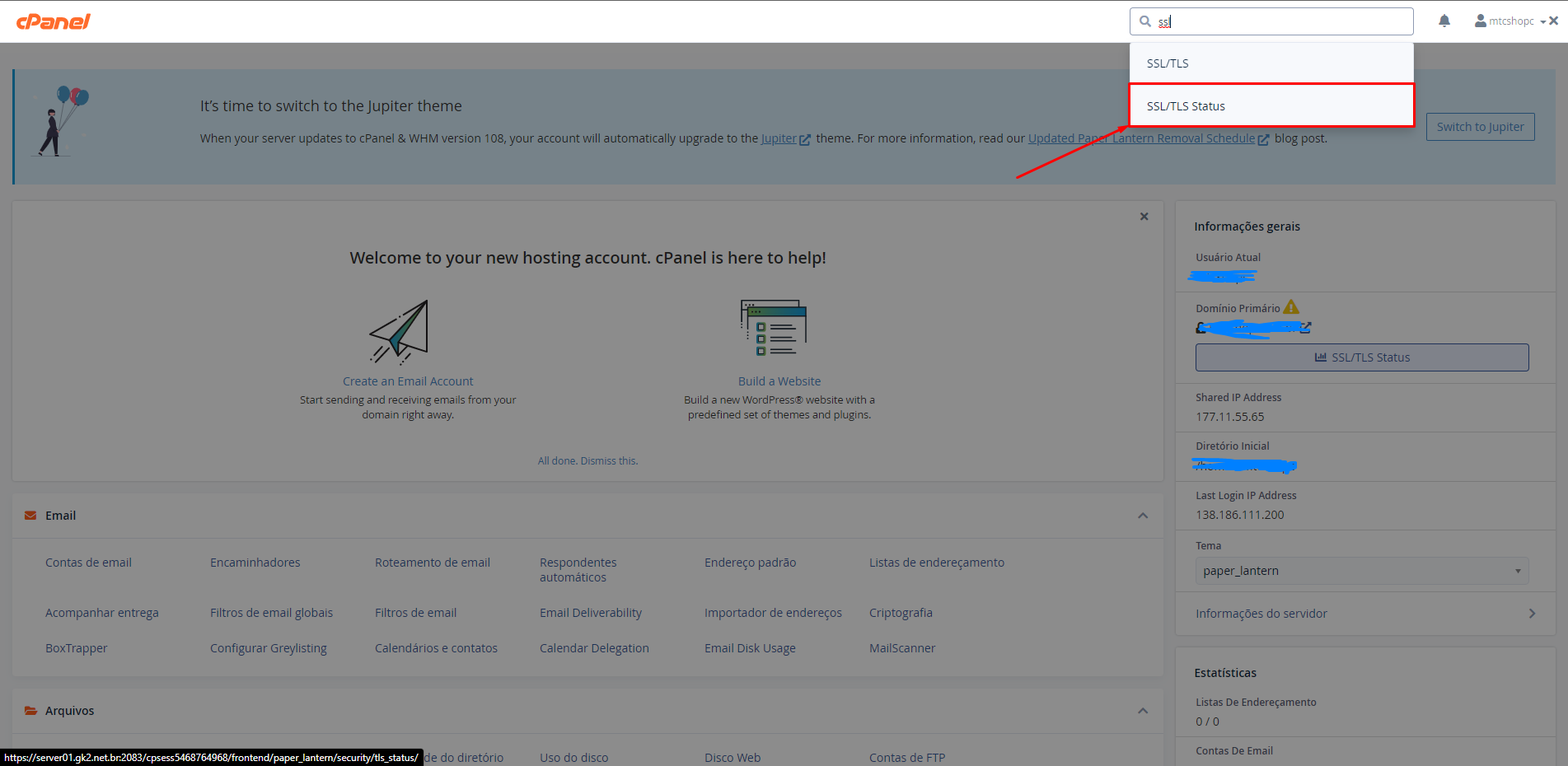Open Email Deliverability
The height and width of the screenshot is (766, 1568).
[x=590, y=613]
